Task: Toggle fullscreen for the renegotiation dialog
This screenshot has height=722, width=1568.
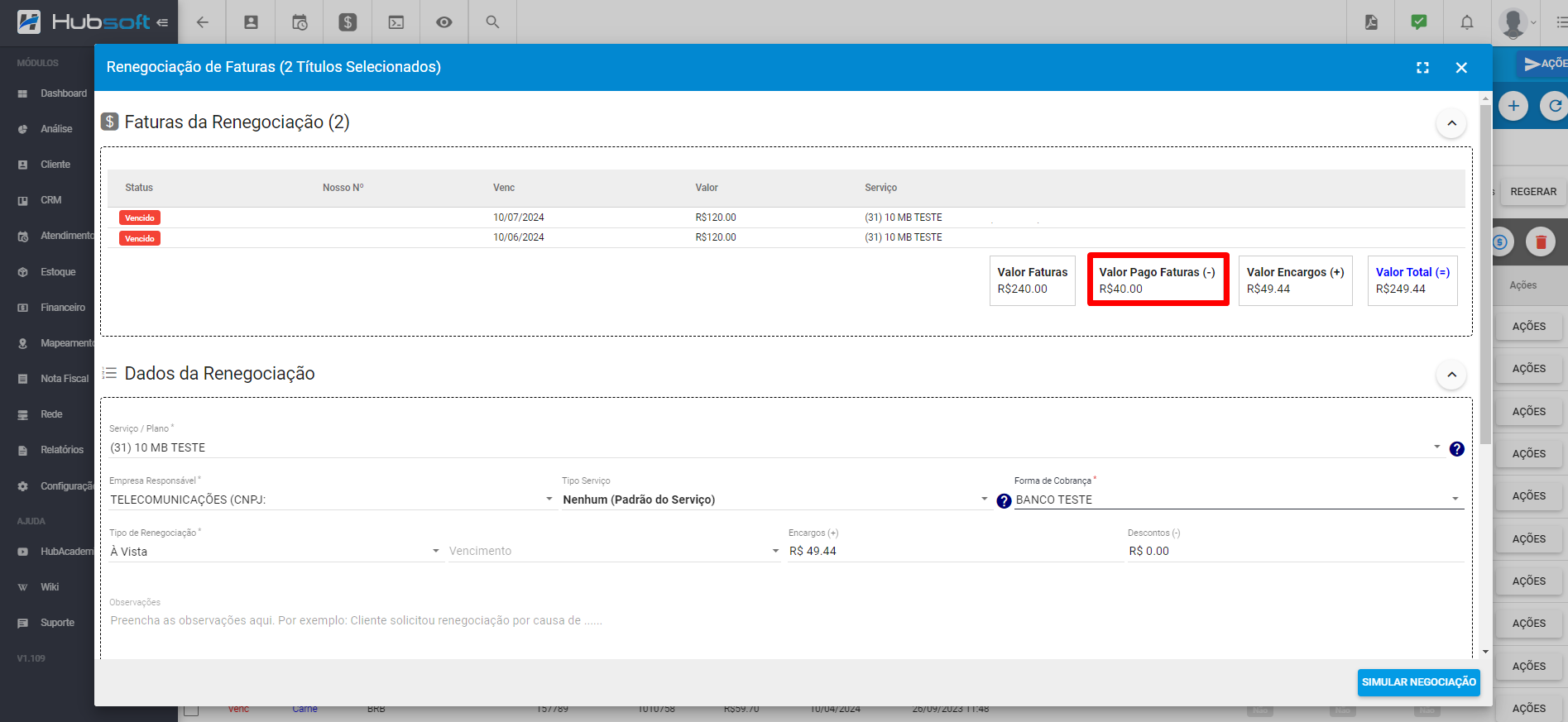Action: (x=1422, y=68)
